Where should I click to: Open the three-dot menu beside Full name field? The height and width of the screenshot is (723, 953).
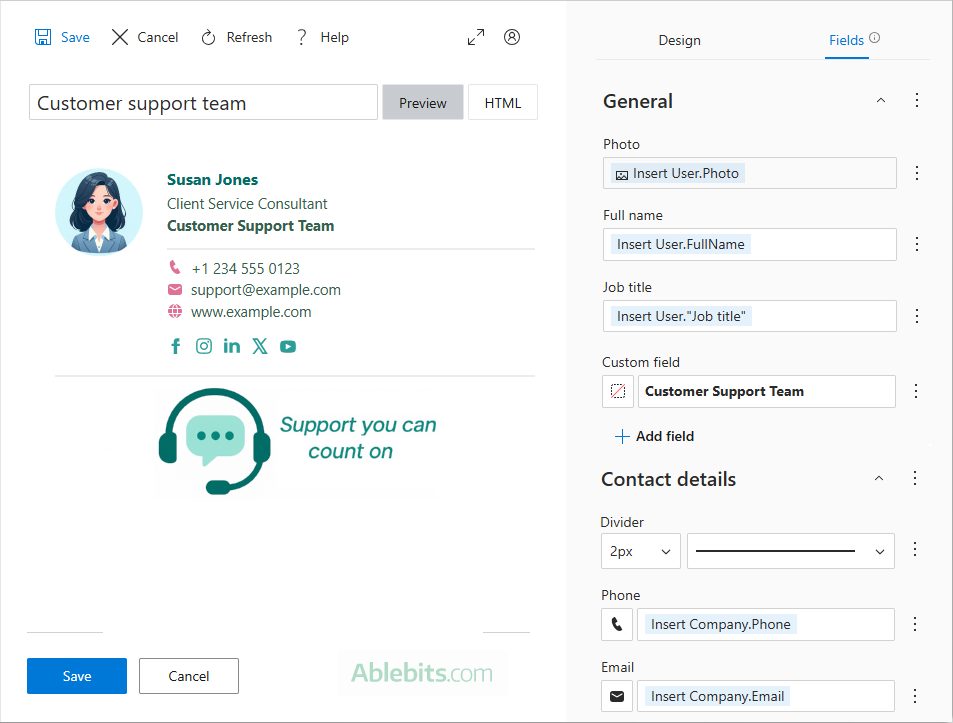[917, 244]
